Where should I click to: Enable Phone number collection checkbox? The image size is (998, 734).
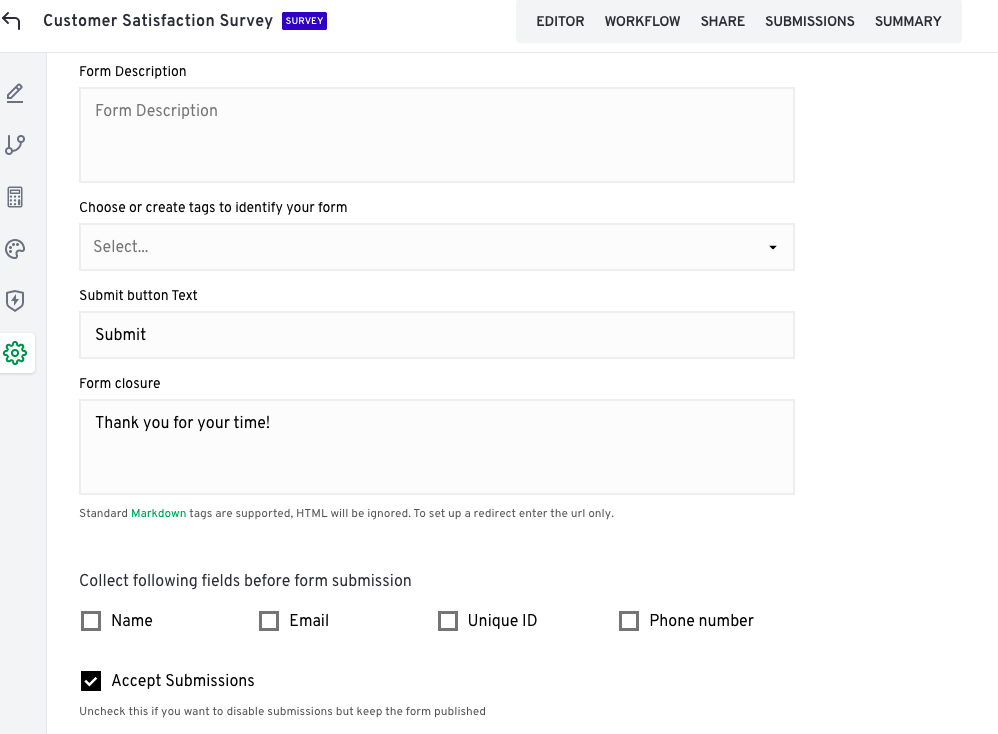[x=629, y=621]
